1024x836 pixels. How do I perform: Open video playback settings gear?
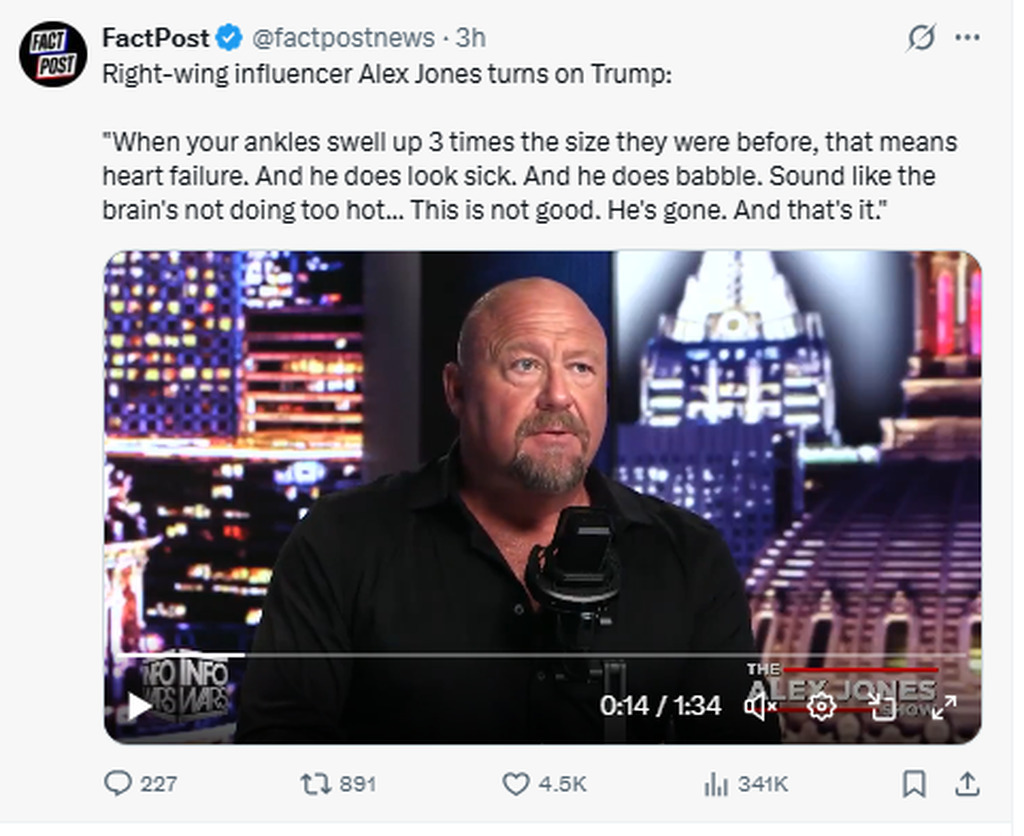pos(821,706)
